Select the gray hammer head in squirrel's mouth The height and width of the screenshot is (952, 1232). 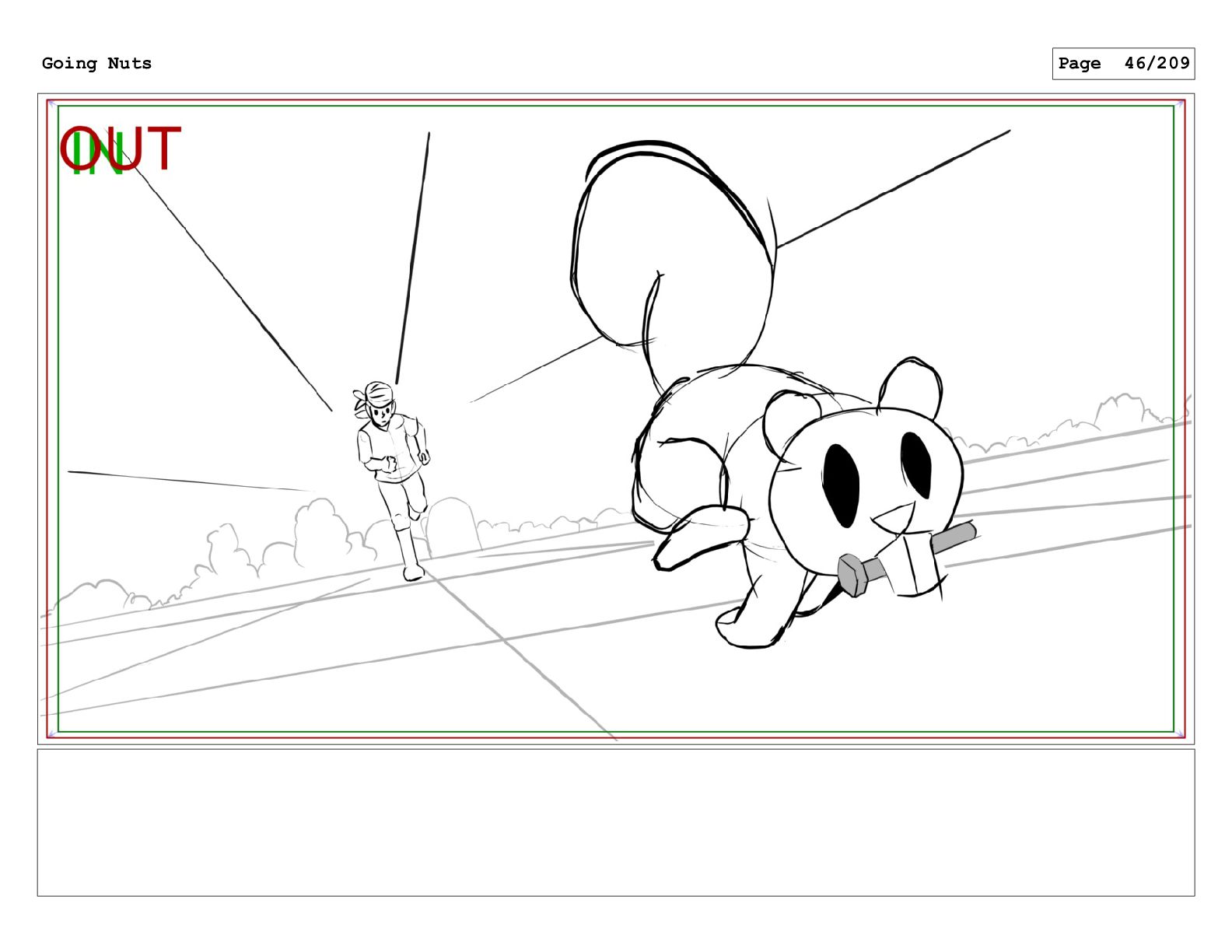854,574
